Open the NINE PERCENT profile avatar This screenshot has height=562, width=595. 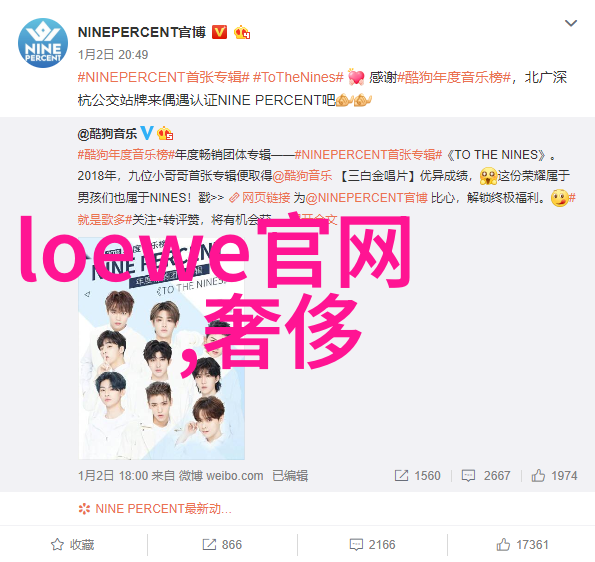[43, 43]
